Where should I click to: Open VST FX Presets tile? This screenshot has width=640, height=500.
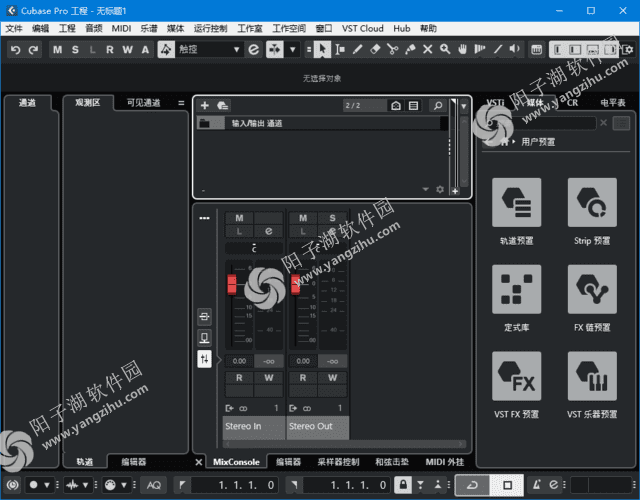click(516, 376)
